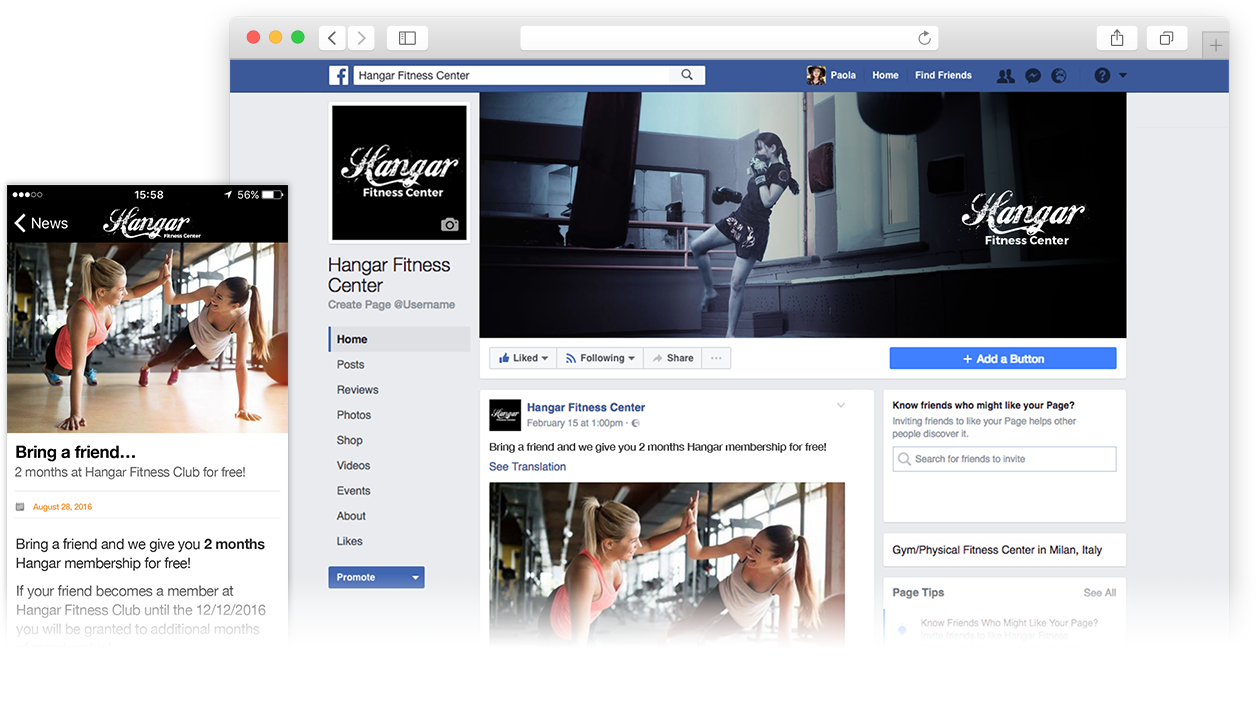This screenshot has width=1256, height=721.
Task: Click the post's high-five workout photo
Action: point(667,563)
